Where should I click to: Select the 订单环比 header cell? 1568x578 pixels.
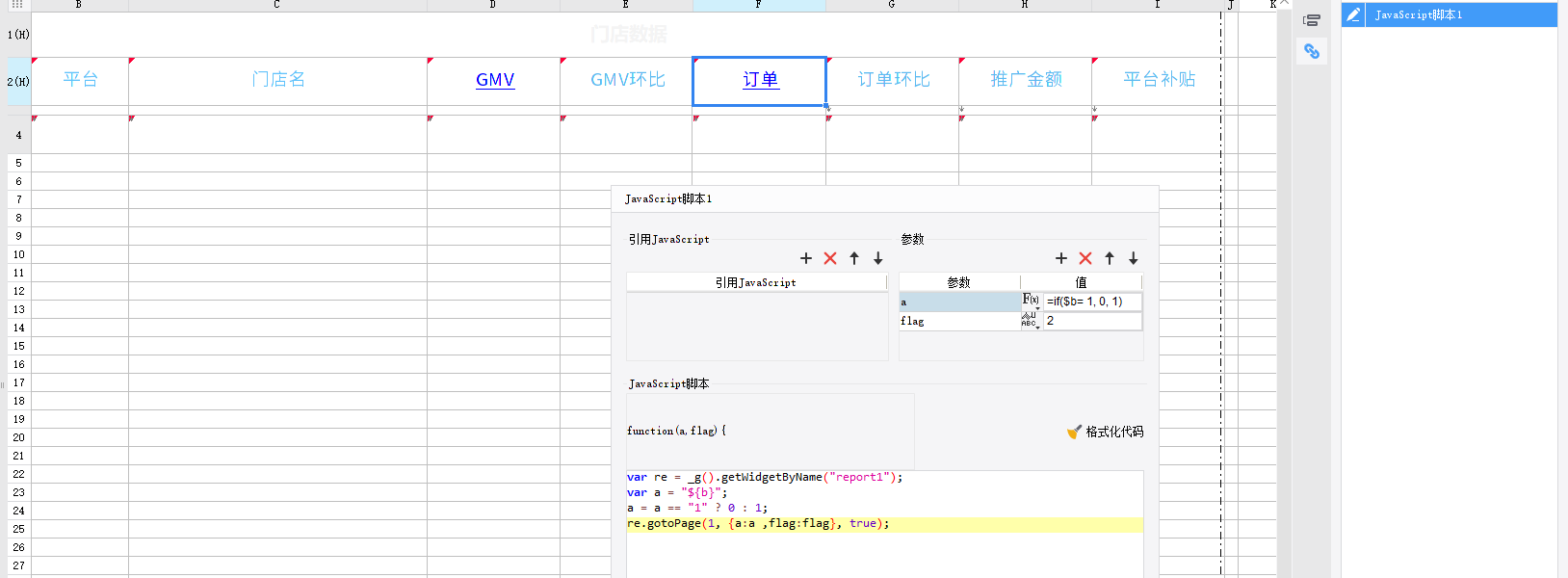tap(892, 81)
